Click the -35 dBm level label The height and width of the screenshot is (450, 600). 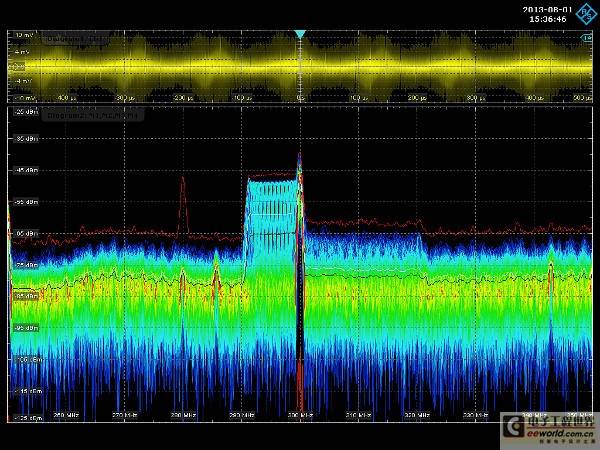click(26, 139)
